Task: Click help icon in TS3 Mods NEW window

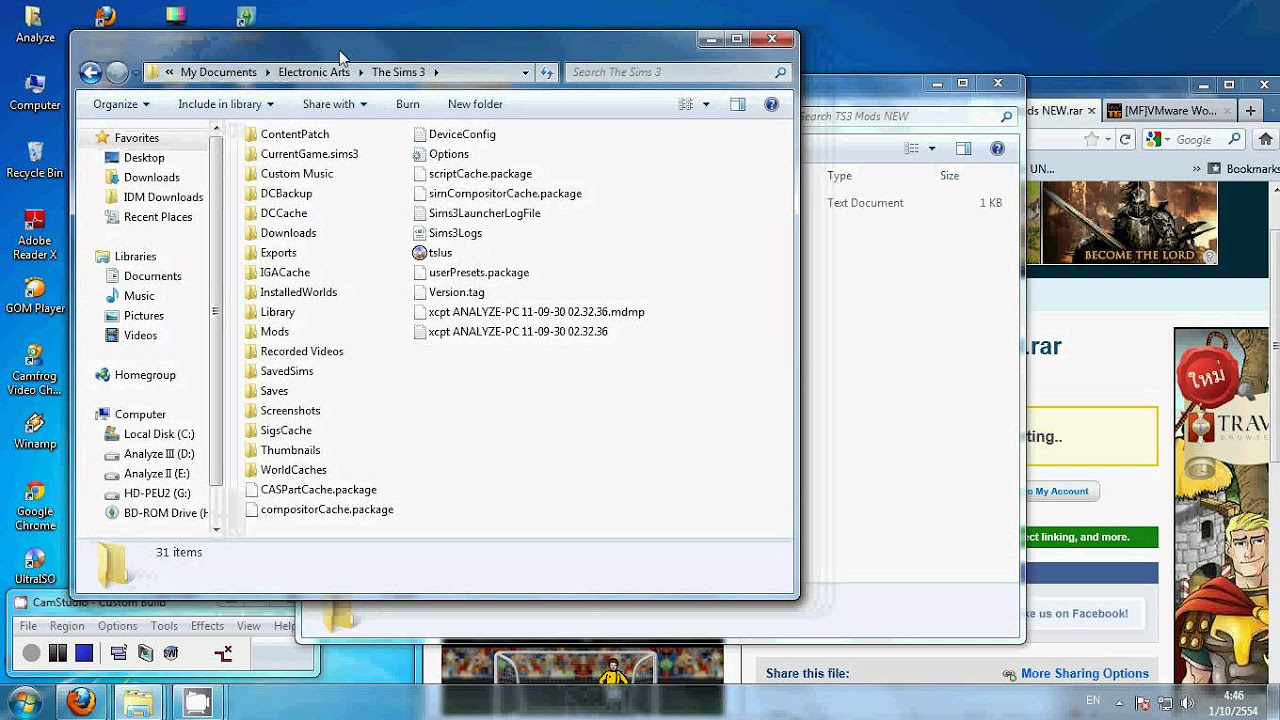Action: (997, 148)
